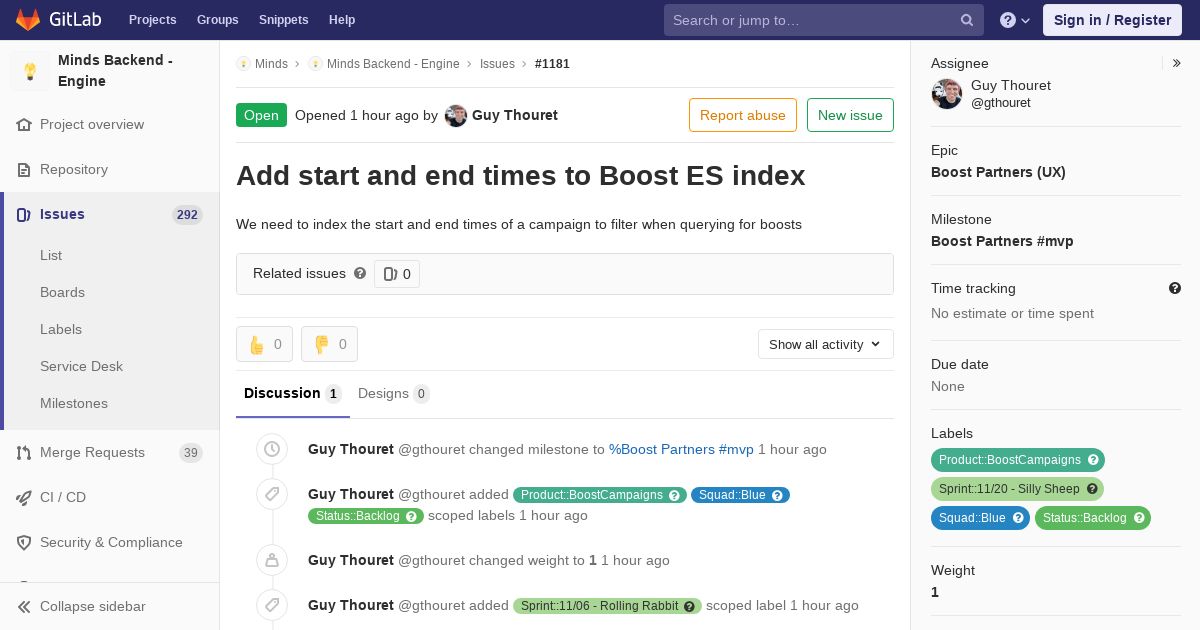This screenshot has width=1200, height=630.
Task: Click the clock icon on milestone activity
Action: pos(272,450)
